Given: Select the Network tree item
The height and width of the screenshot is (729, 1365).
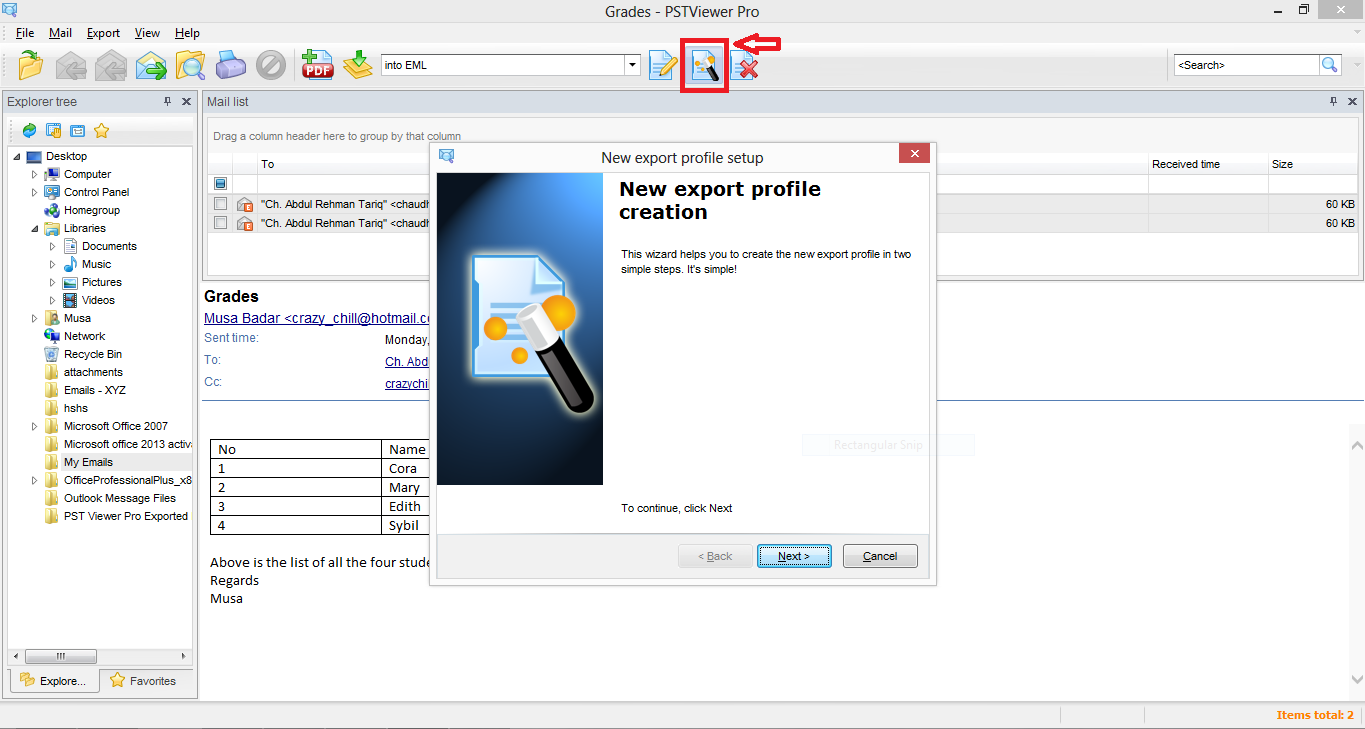Looking at the screenshot, I should (x=84, y=336).
